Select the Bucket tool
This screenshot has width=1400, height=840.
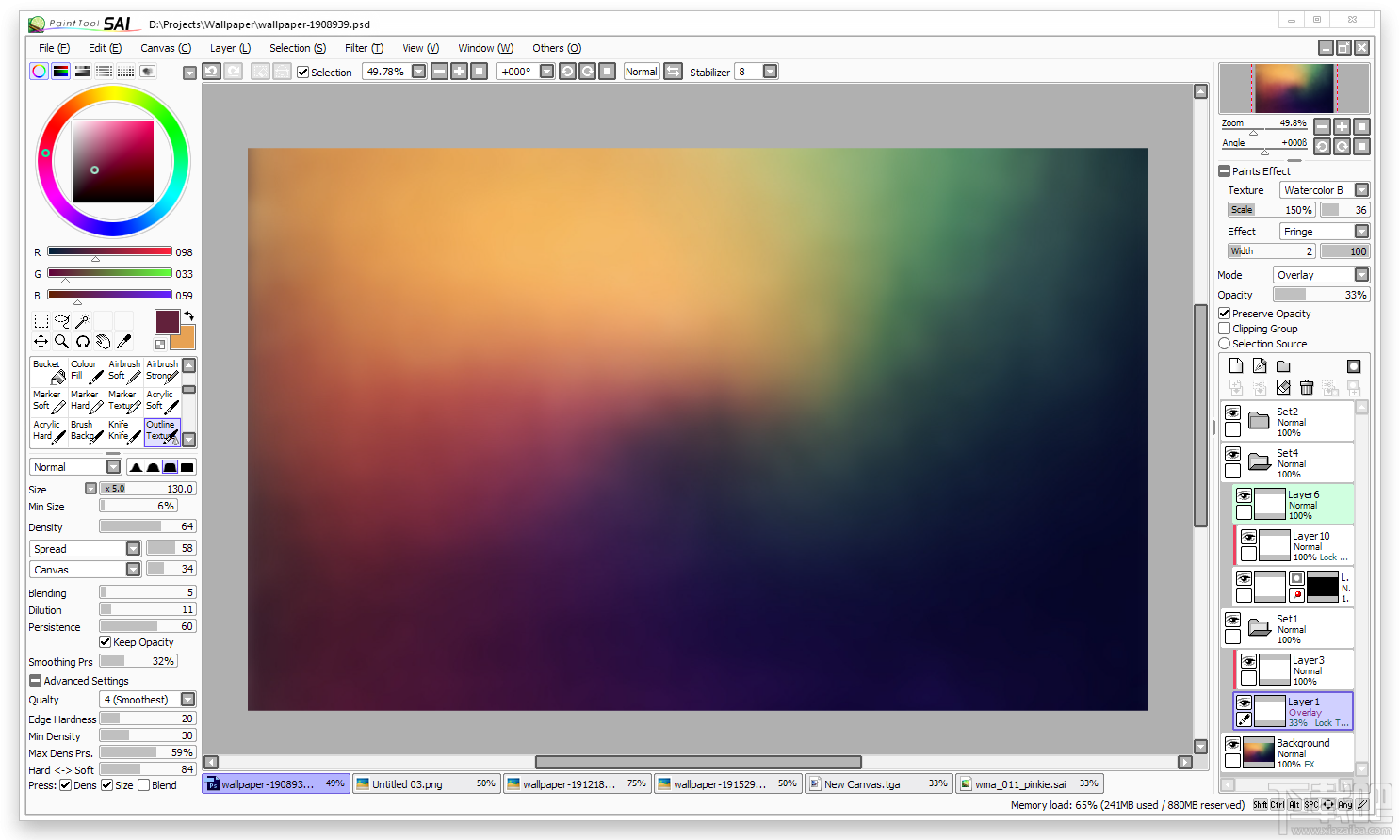pos(48,369)
